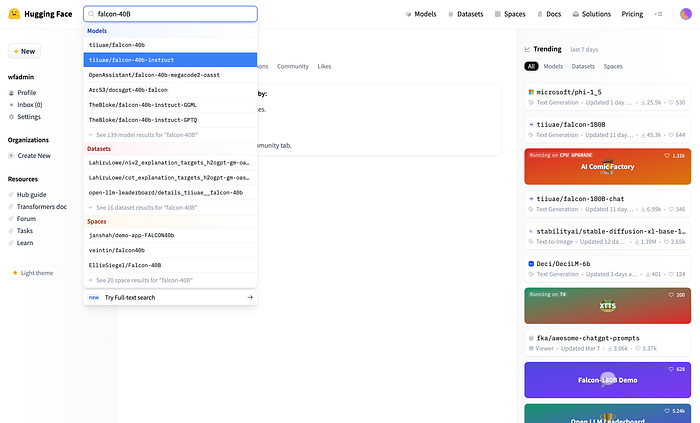The width and height of the screenshot is (700, 423).
Task: Select TheBloke/falcon-40b-instruct-GGML result
Action: [x=170, y=105]
